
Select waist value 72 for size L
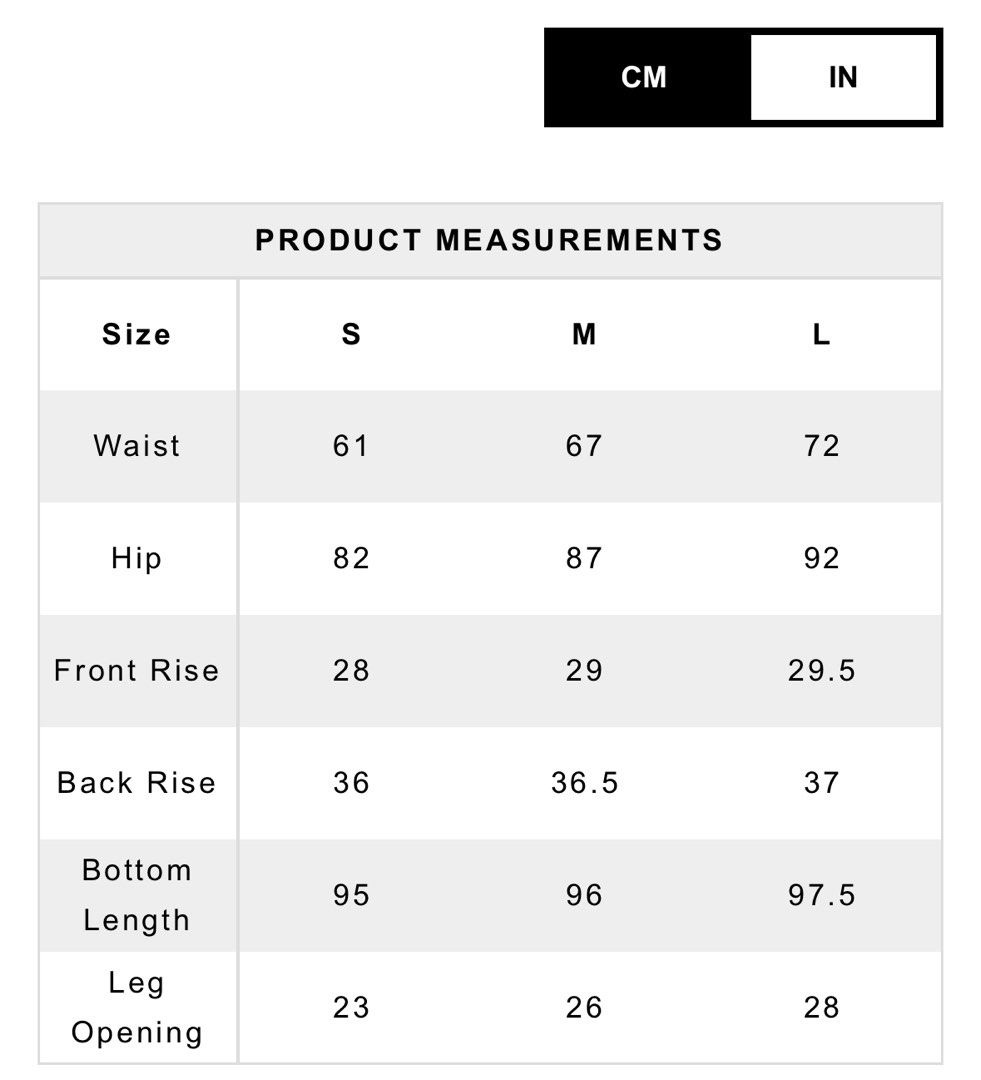821,446
